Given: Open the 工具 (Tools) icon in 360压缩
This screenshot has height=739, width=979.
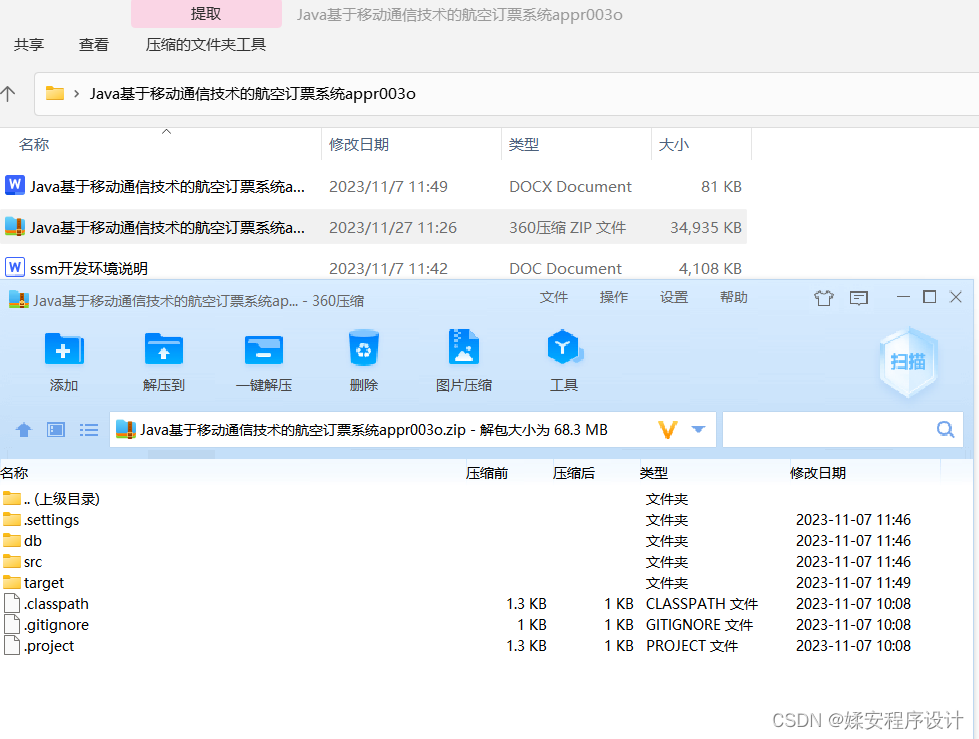Looking at the screenshot, I should pos(563,360).
